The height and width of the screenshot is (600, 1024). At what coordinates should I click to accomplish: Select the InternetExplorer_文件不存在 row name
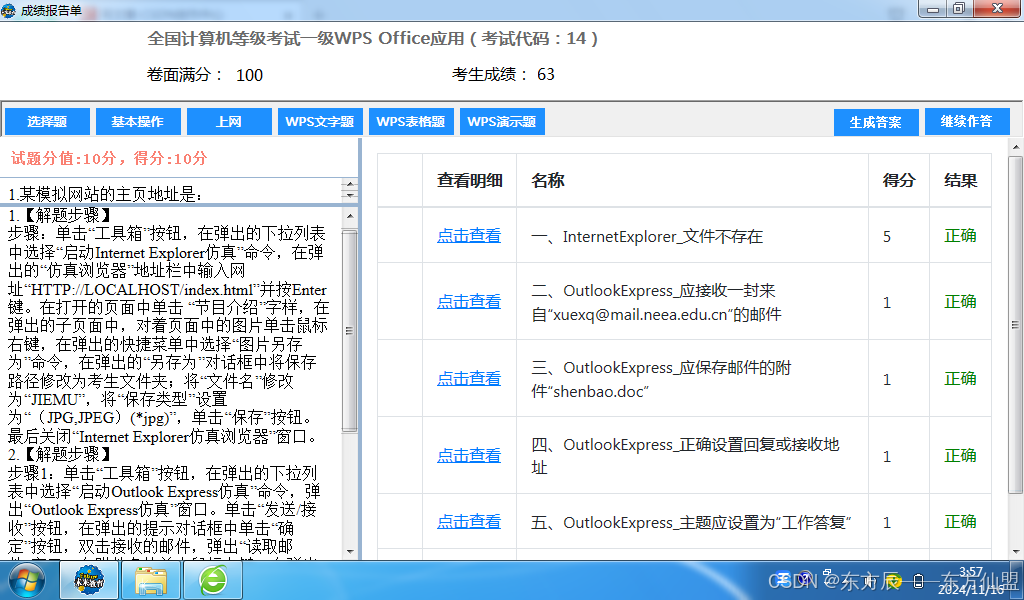tap(647, 236)
